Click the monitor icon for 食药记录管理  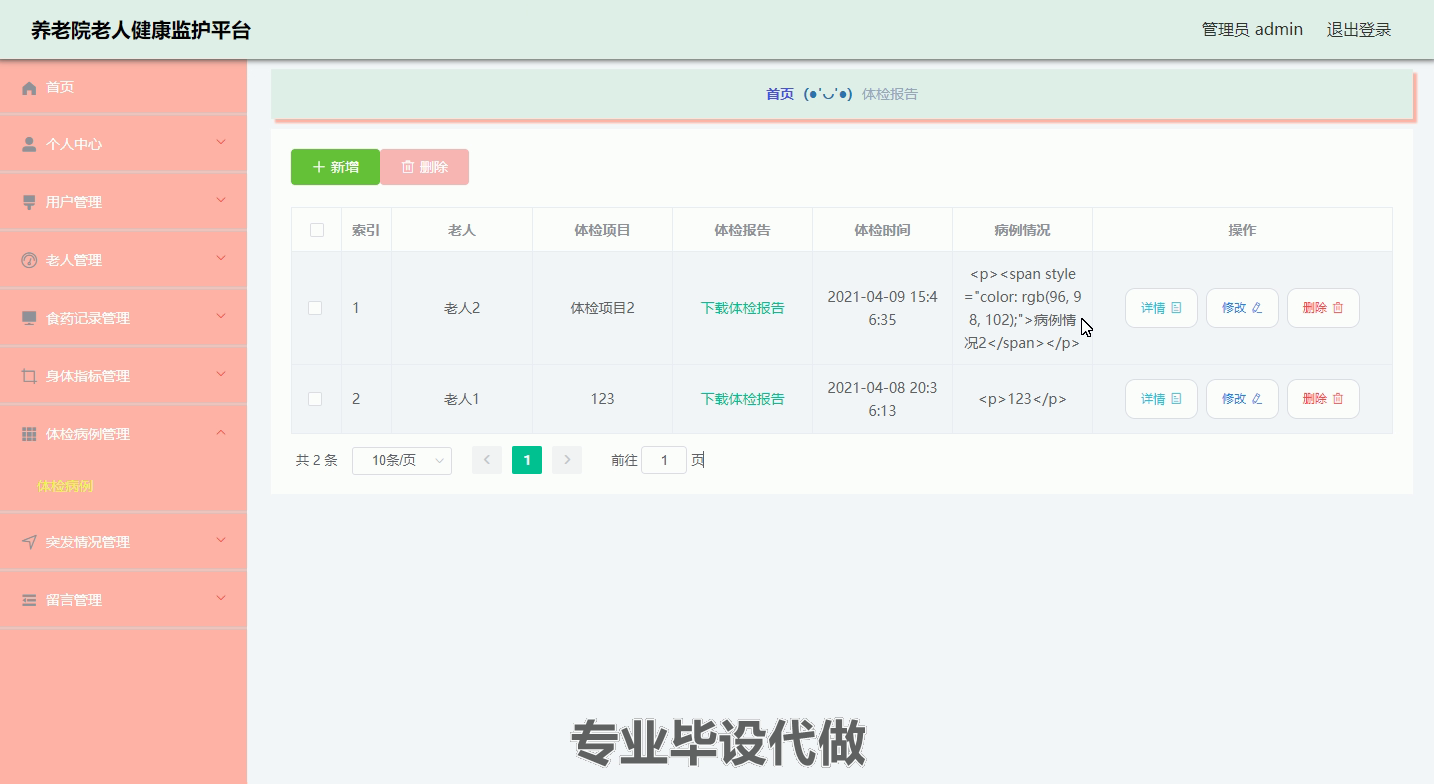tap(29, 318)
